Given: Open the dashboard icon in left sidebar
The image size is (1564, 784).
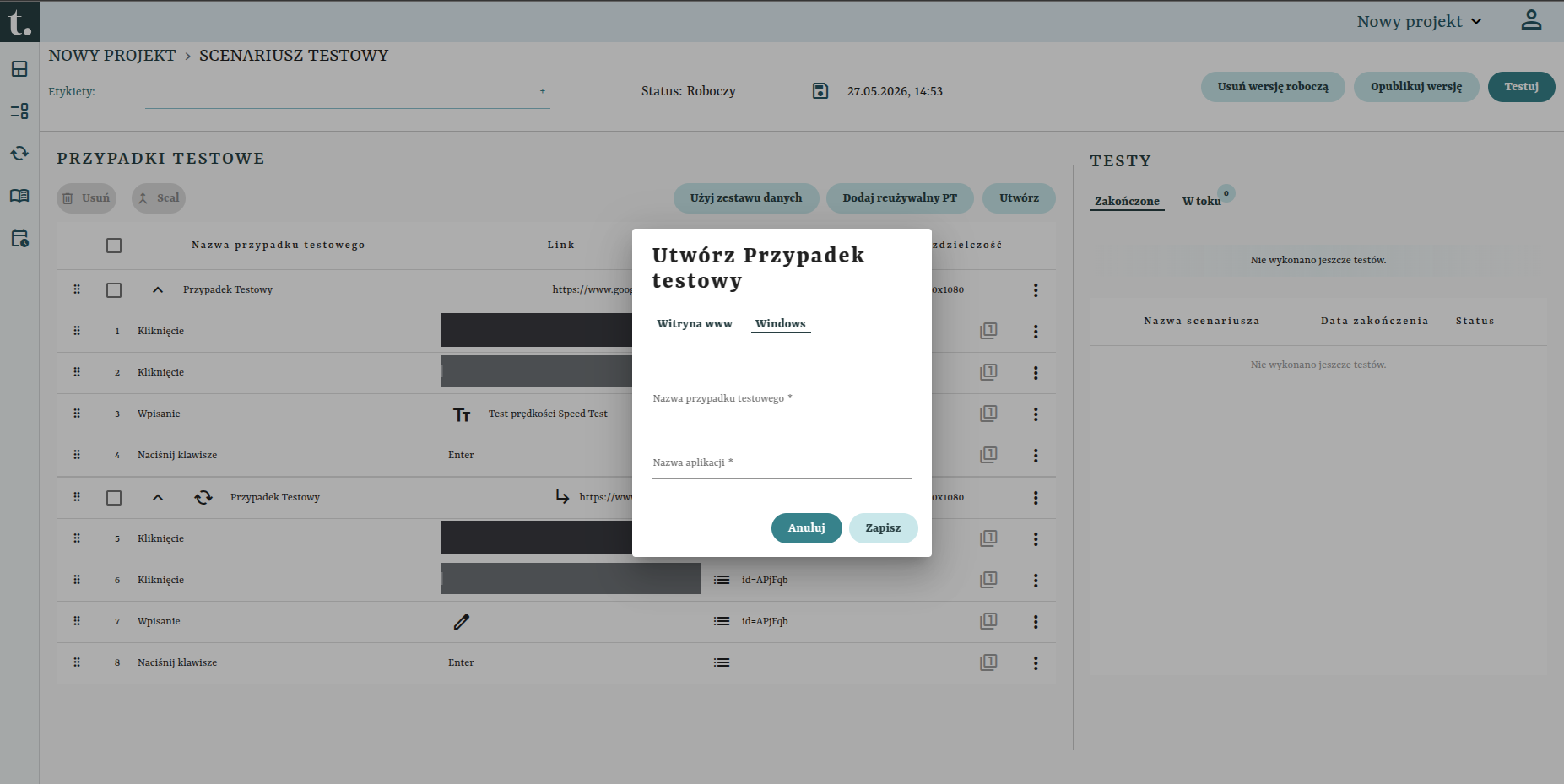Looking at the screenshot, I should tap(19, 69).
